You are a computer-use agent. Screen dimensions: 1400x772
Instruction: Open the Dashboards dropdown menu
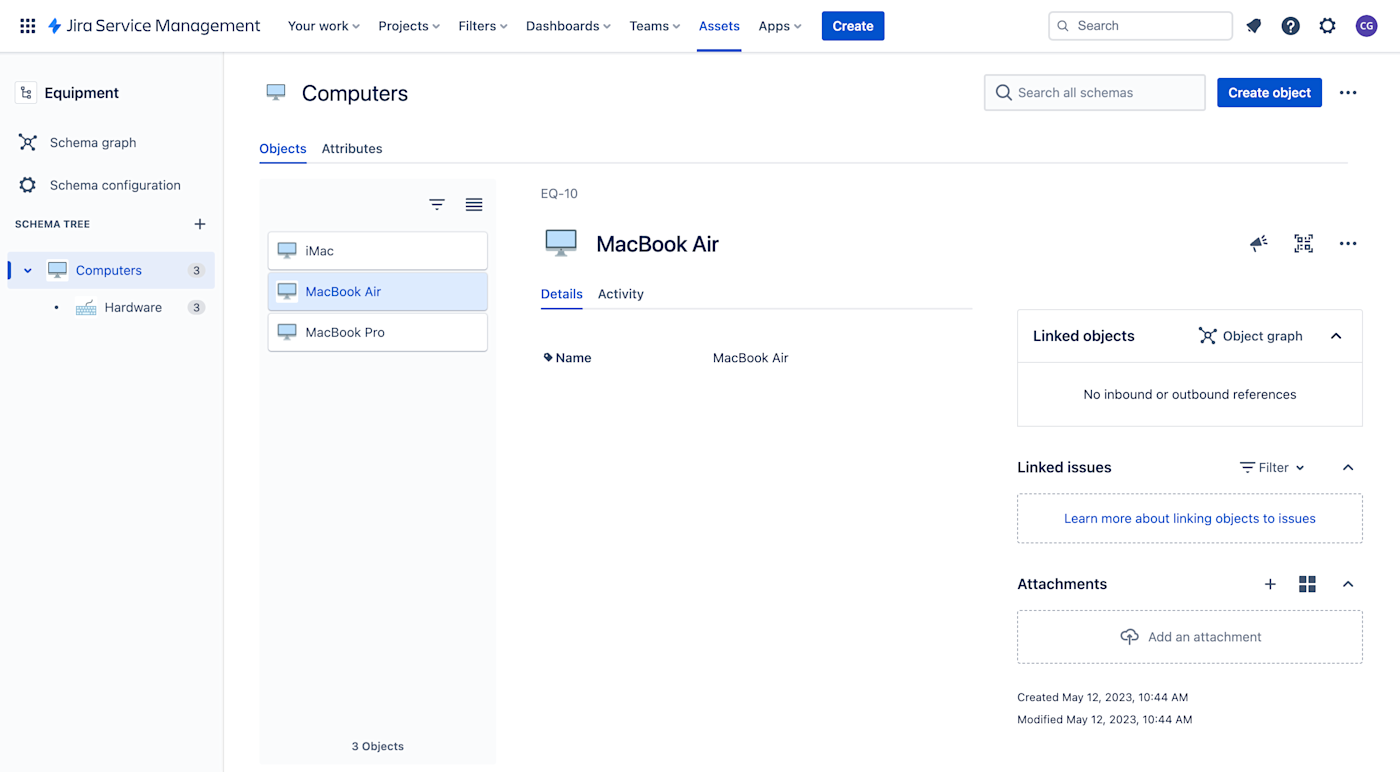[568, 26]
